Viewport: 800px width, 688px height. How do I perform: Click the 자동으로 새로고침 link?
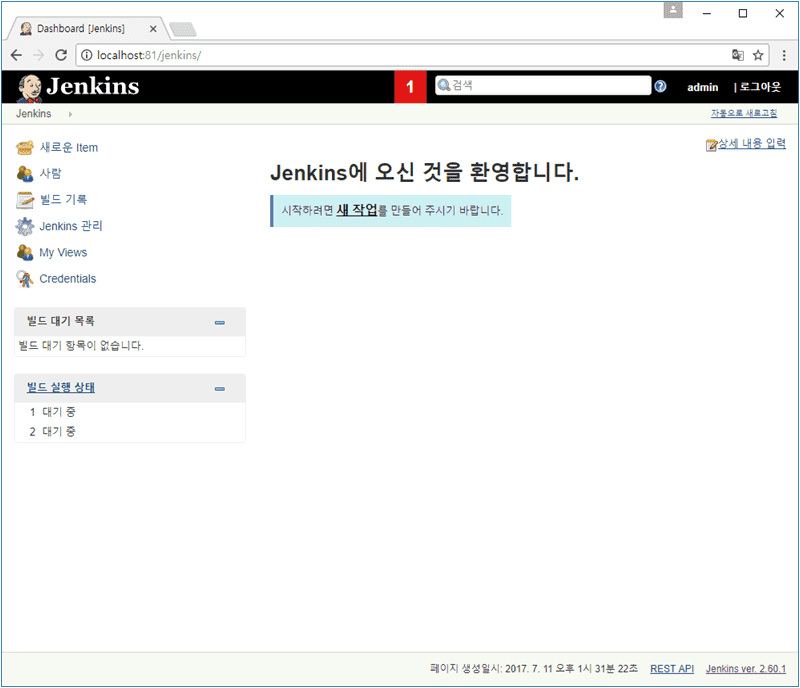tap(744, 113)
